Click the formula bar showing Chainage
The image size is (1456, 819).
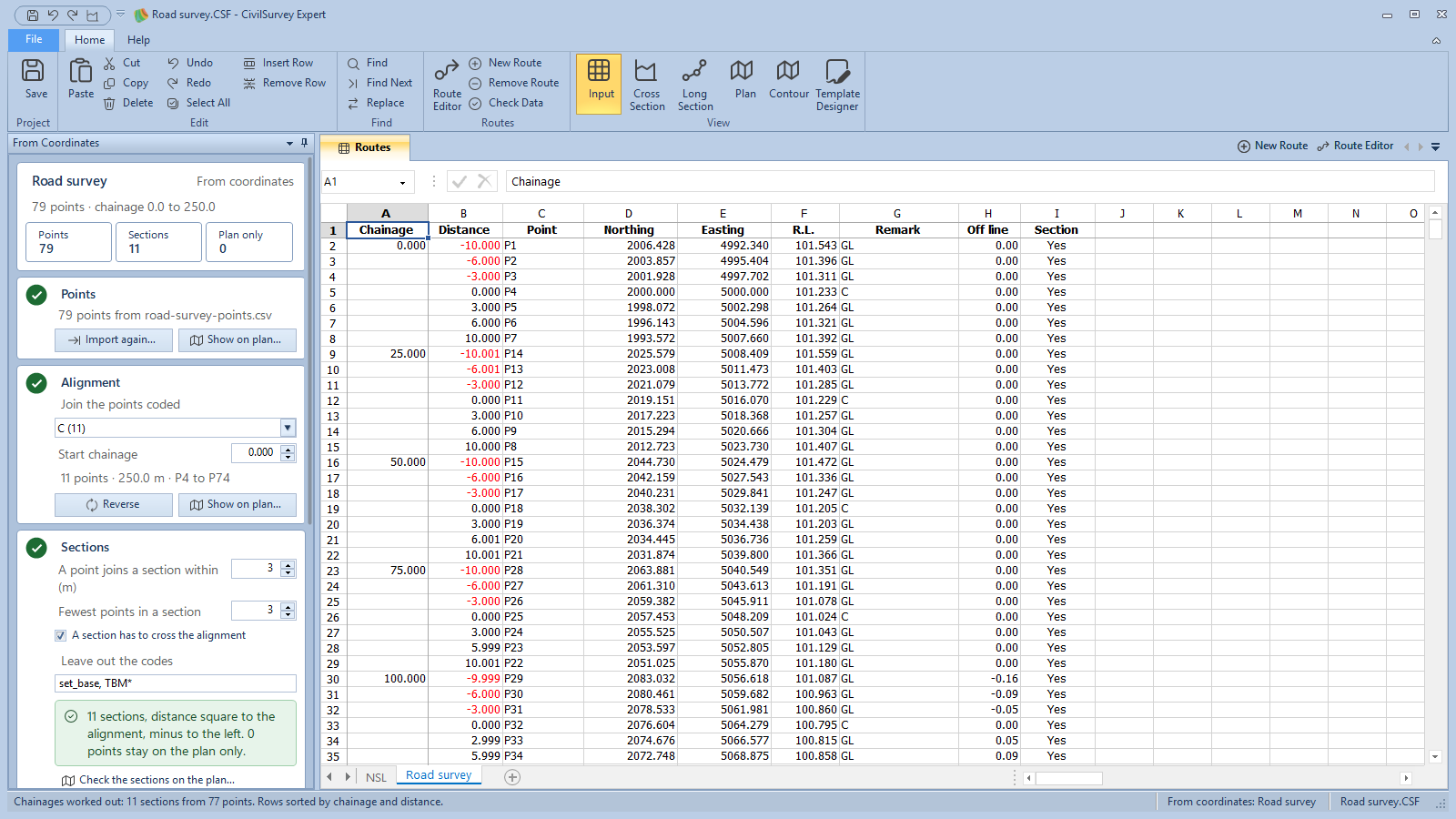970,182
